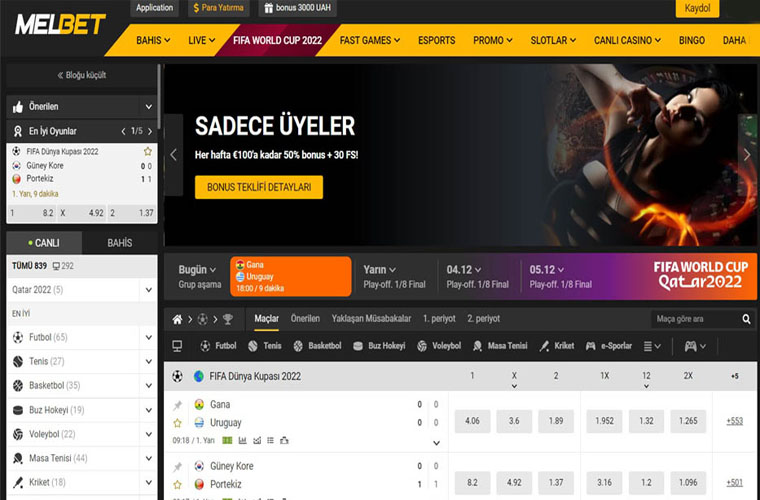The height and width of the screenshot is (500, 760).
Task: Click the soccer ball breadcrumb icon
Action: (x=203, y=319)
